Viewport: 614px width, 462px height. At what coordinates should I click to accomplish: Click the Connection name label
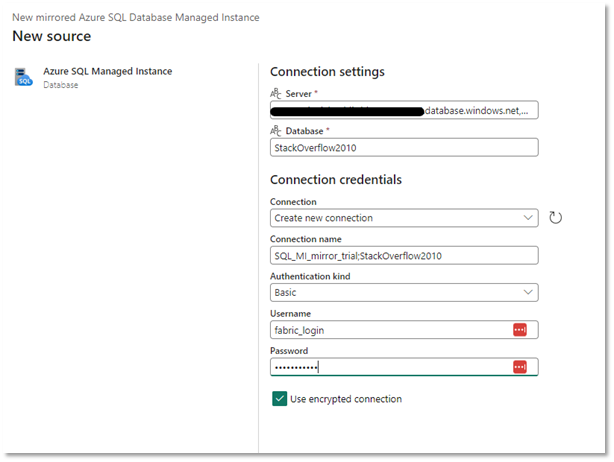coord(306,239)
